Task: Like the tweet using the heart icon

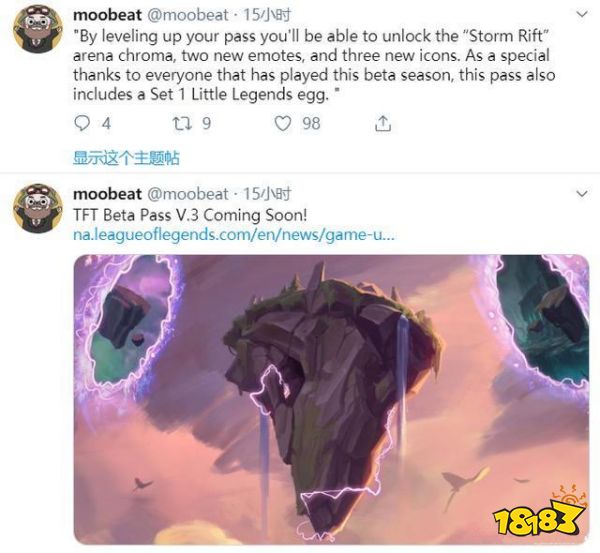Action: pyautogui.click(x=282, y=123)
